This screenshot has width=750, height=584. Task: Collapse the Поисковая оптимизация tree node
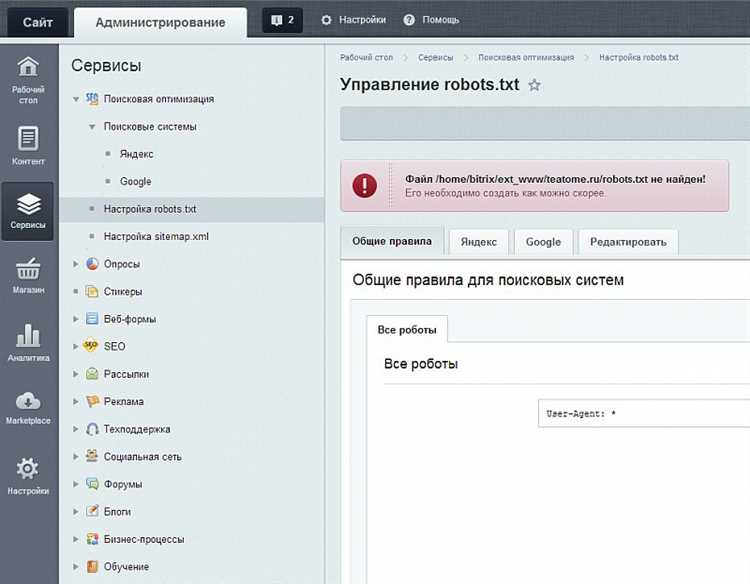(76, 99)
